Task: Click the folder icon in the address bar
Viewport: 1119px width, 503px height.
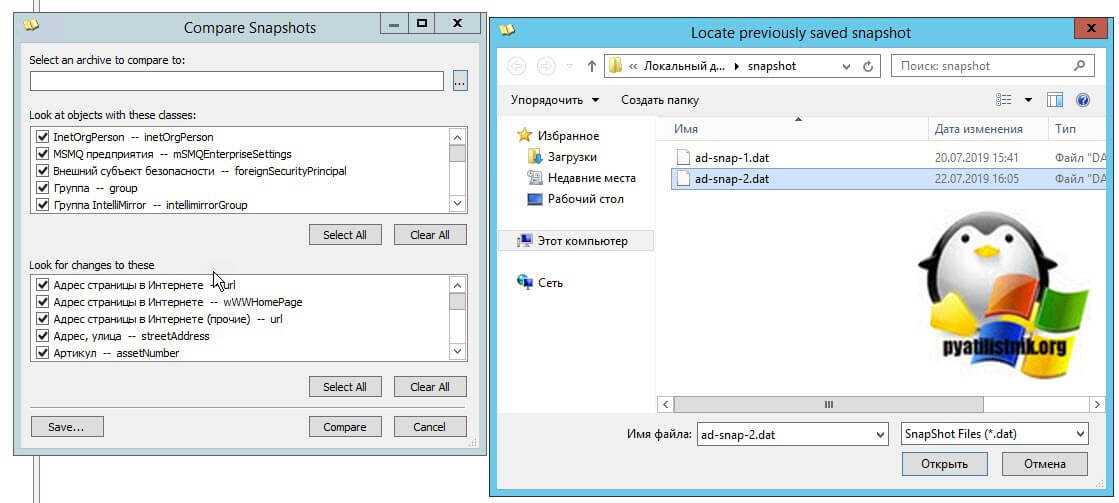Action: point(615,66)
